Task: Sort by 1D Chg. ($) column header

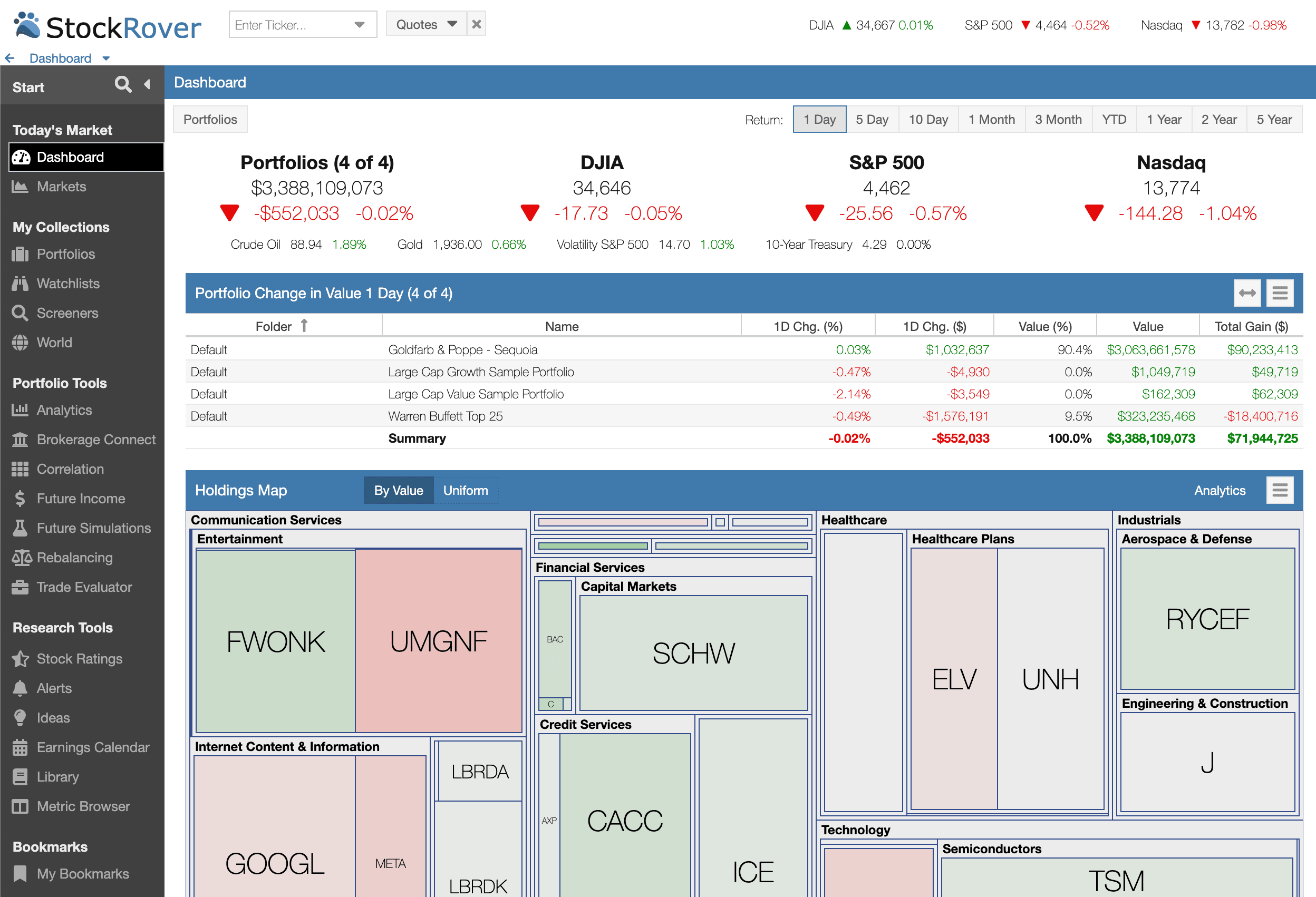Action: (x=935, y=326)
